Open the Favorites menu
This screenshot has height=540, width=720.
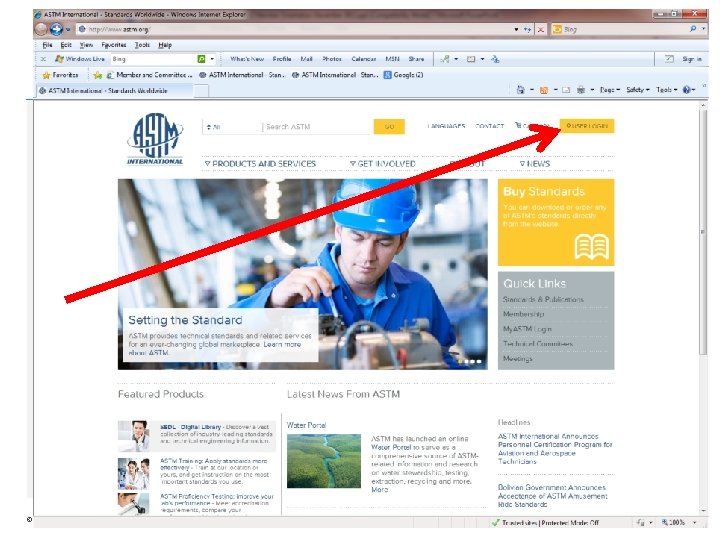coord(113,45)
